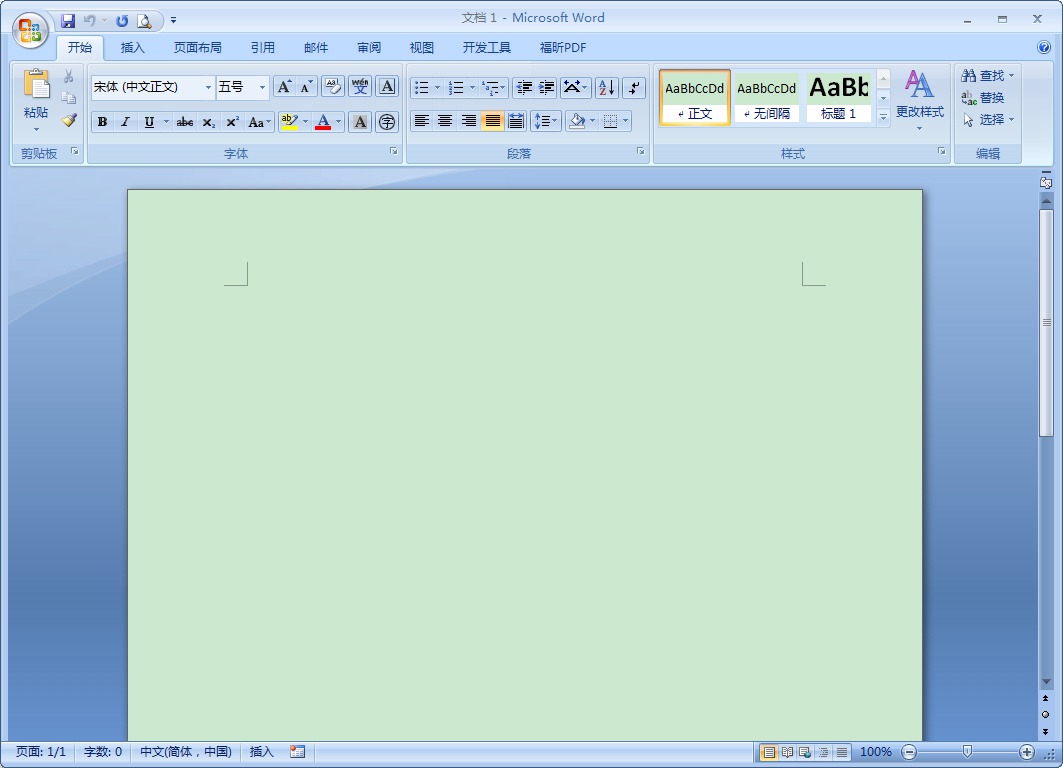Toggle show/hide paragraph marks
1063x768 pixels.
[634, 87]
